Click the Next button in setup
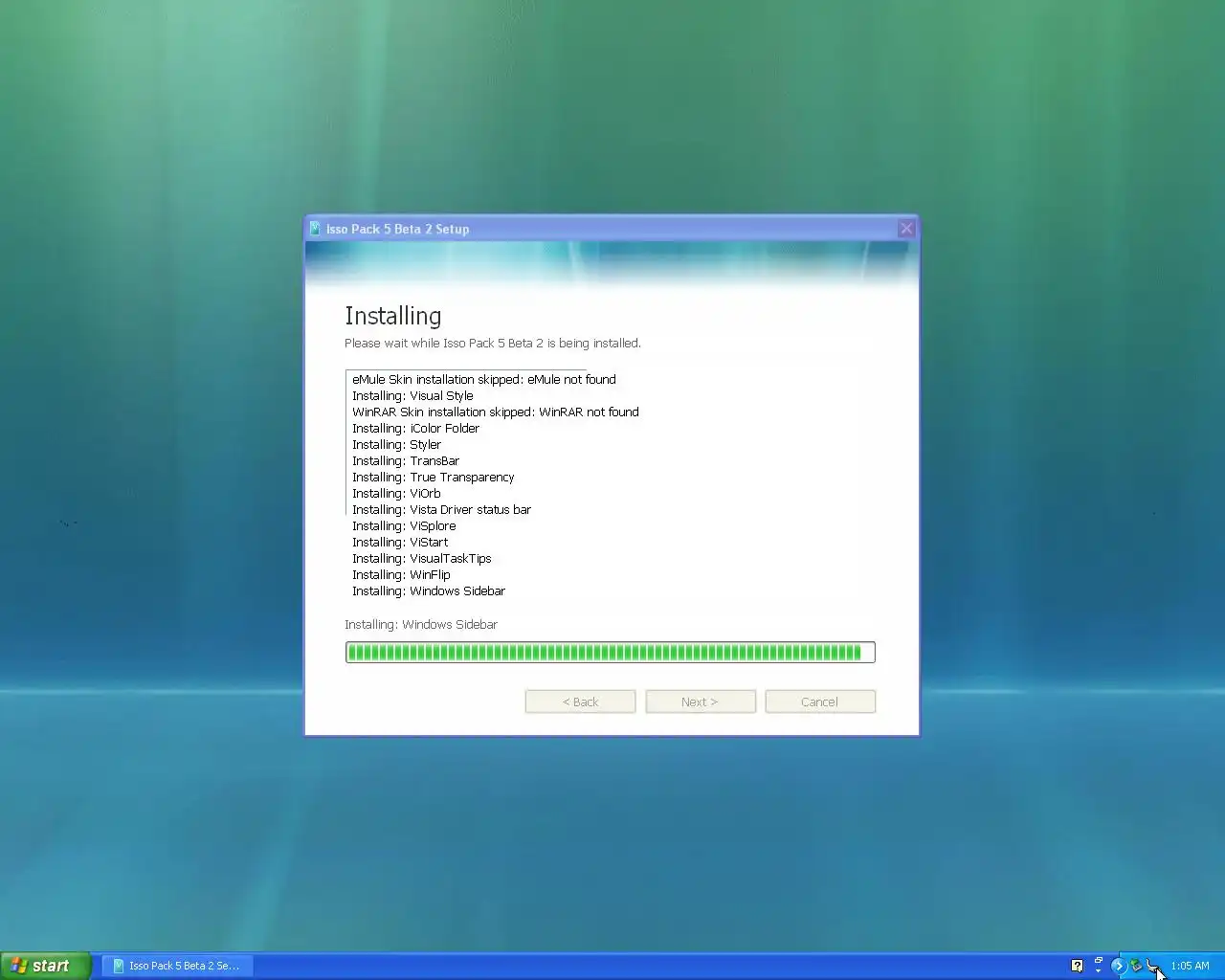 coord(701,702)
